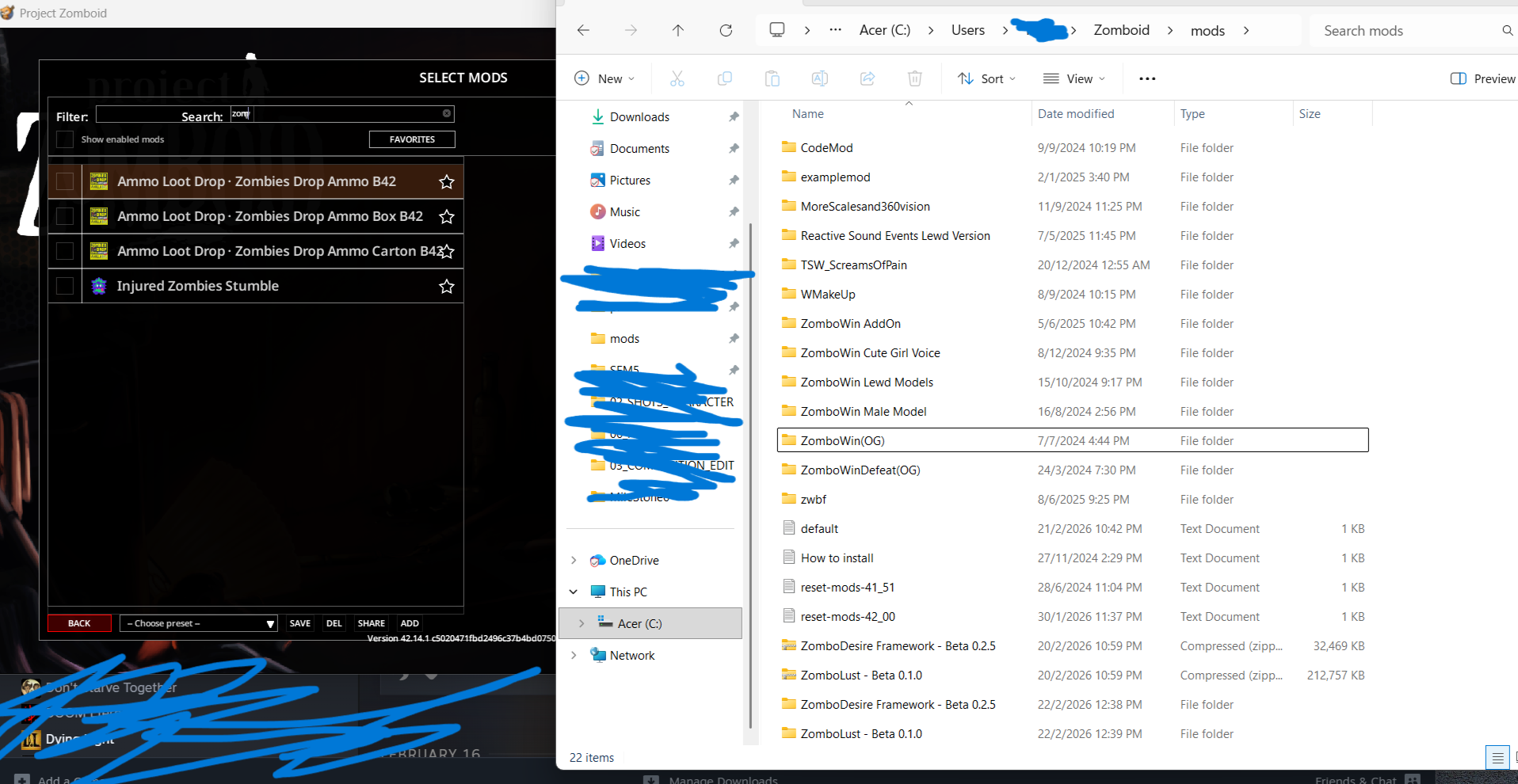Focus the Zomboid mod Search field
The width and height of the screenshot is (1518, 784).
[342, 114]
